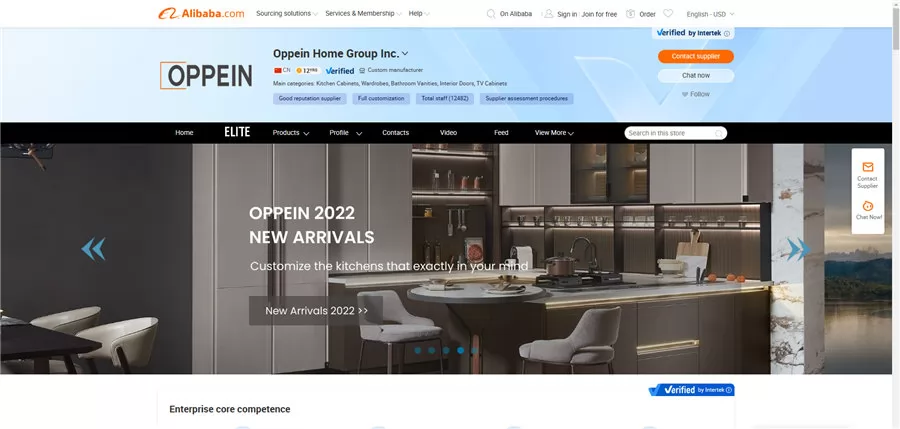Open the Order clipboard icon
This screenshot has height=429, width=900.
click(630, 14)
